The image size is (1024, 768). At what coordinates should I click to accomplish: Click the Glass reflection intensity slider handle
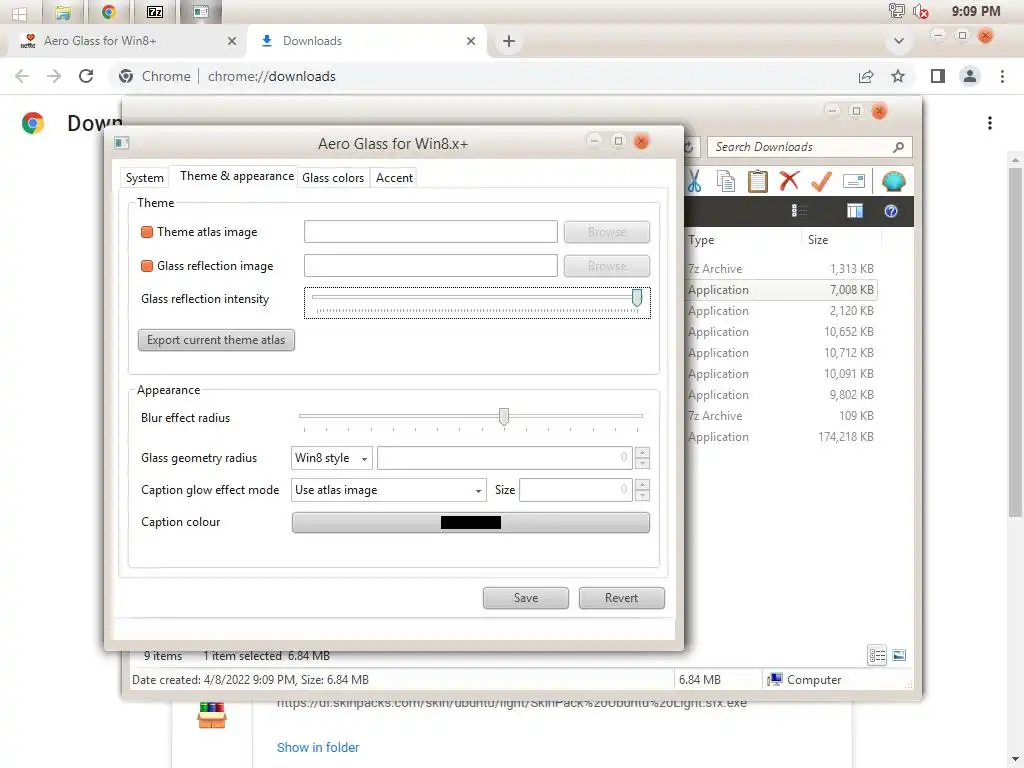point(637,298)
